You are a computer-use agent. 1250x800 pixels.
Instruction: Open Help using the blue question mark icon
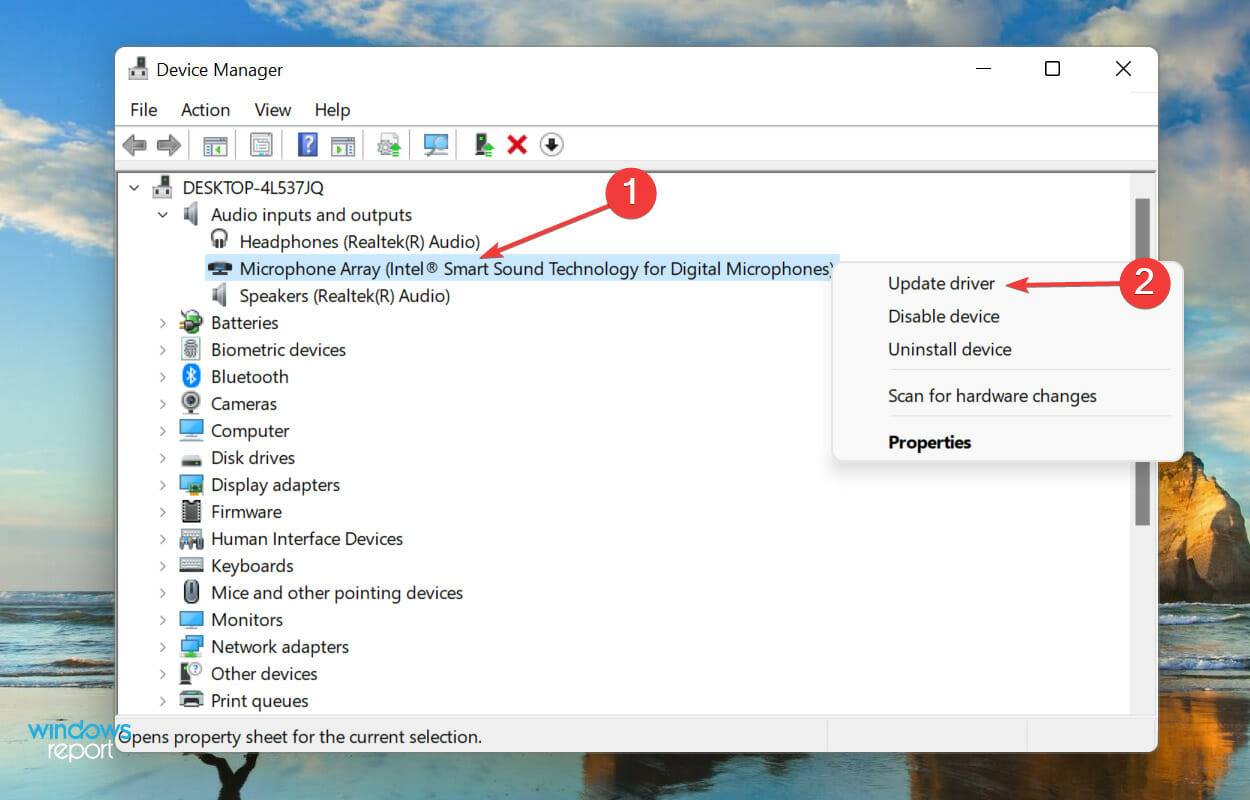coord(306,145)
